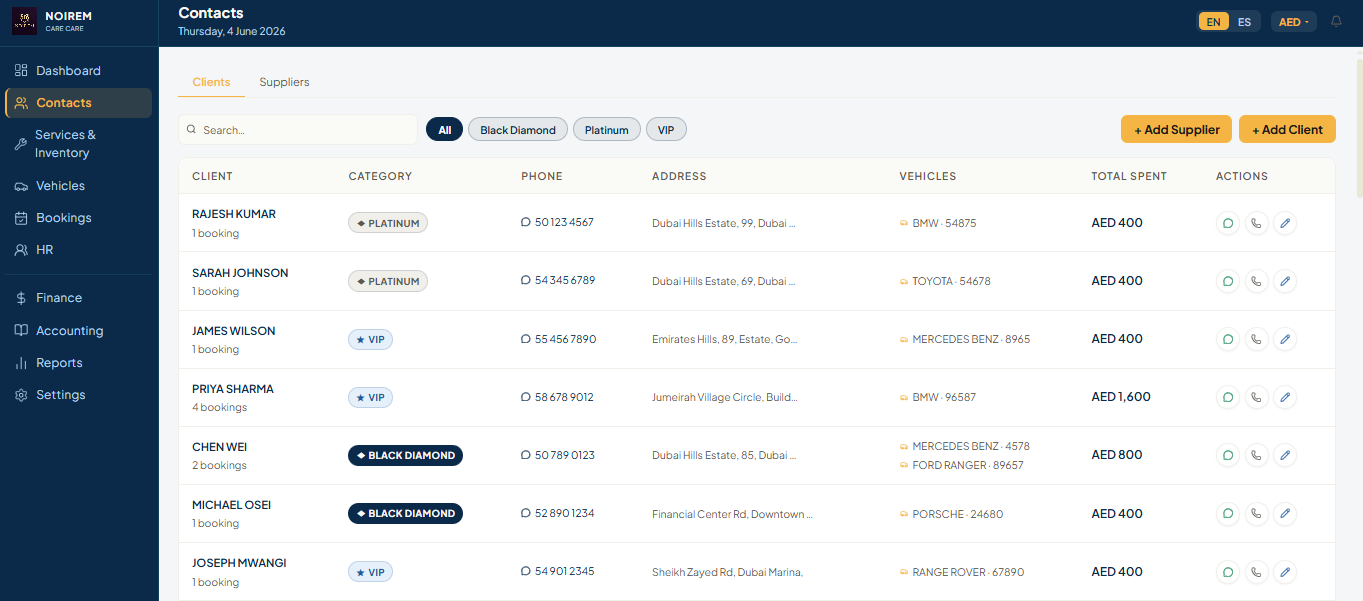Filter clients by VIP chip
The width and height of the screenshot is (1363, 601).
[x=666, y=130]
